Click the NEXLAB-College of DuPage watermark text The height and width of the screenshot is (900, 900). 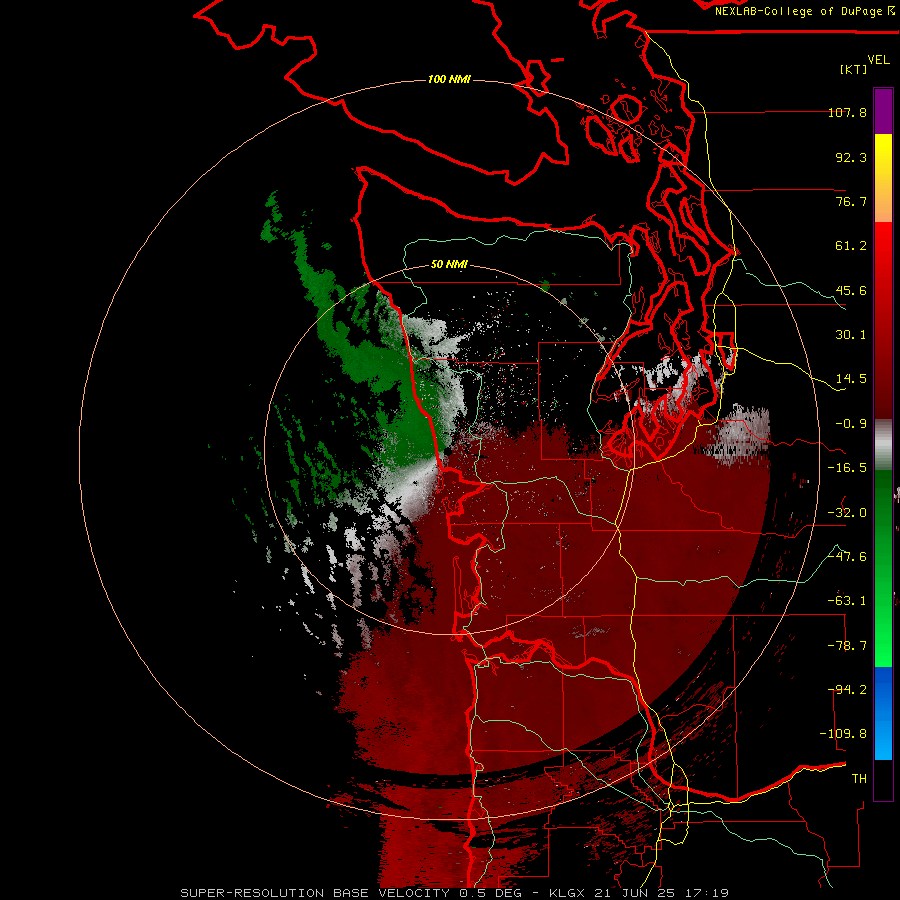pyautogui.click(x=804, y=11)
